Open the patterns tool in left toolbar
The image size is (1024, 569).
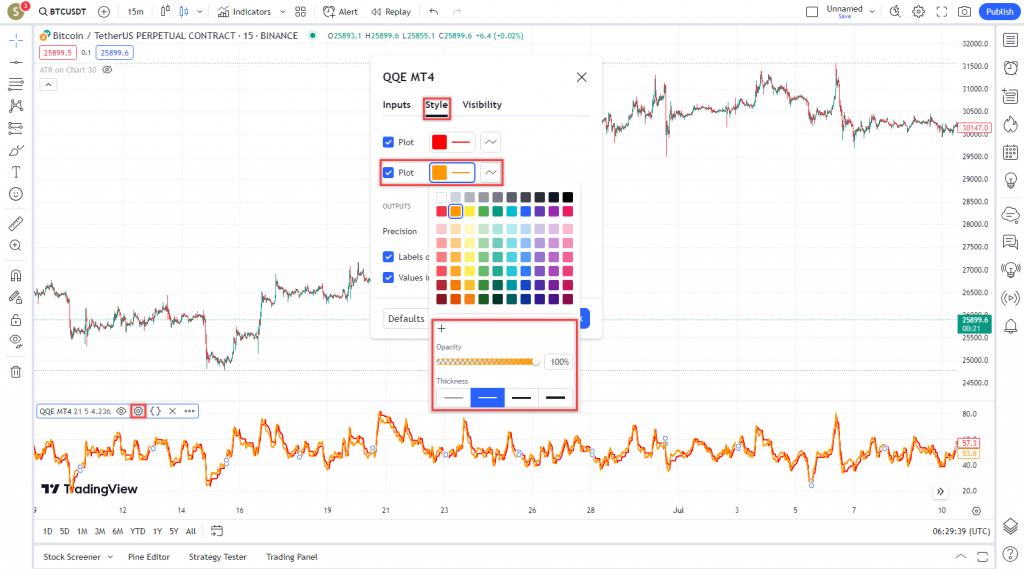coord(16,106)
